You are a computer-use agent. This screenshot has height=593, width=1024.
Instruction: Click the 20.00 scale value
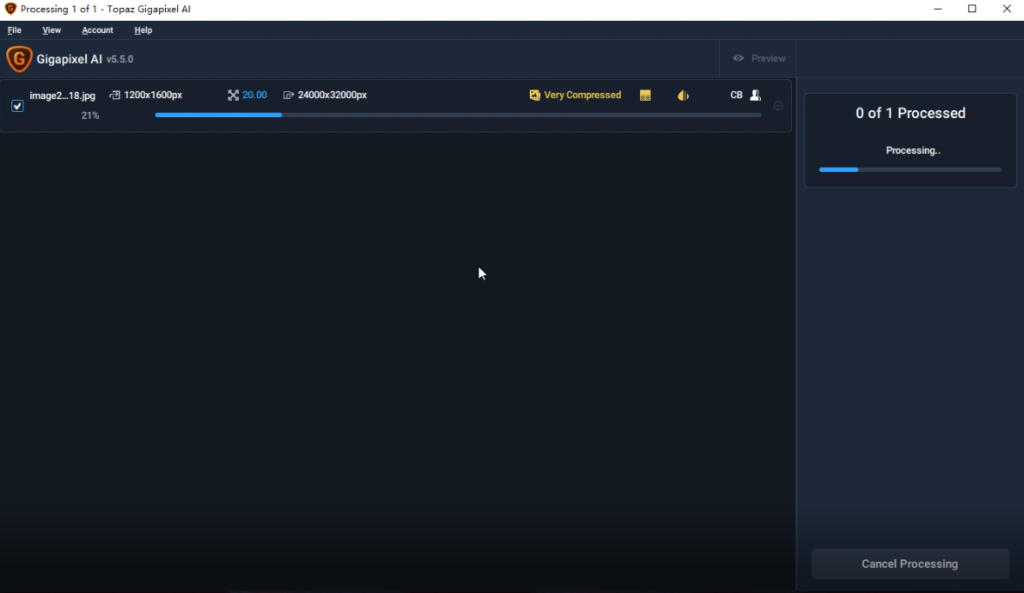(x=255, y=95)
